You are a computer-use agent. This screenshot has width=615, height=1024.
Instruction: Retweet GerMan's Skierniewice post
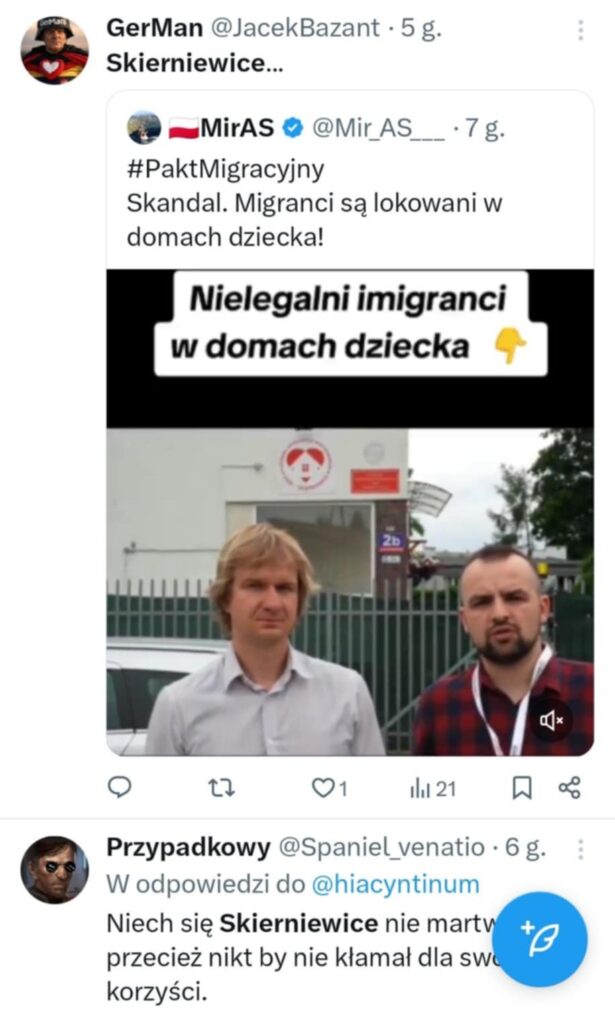click(221, 788)
